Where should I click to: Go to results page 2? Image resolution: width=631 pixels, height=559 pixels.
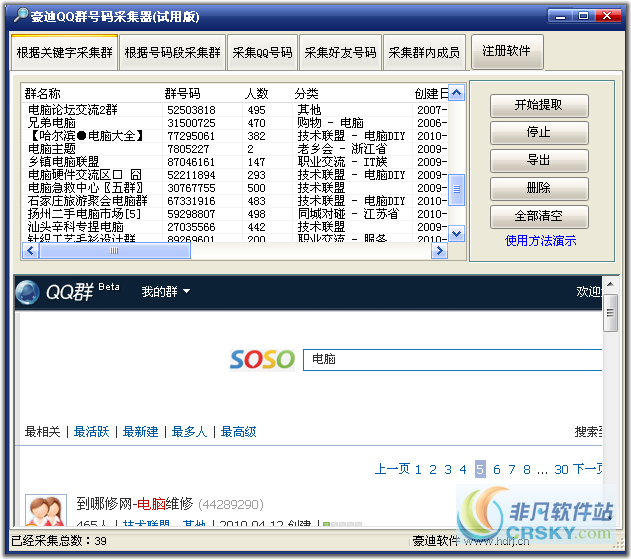433,469
